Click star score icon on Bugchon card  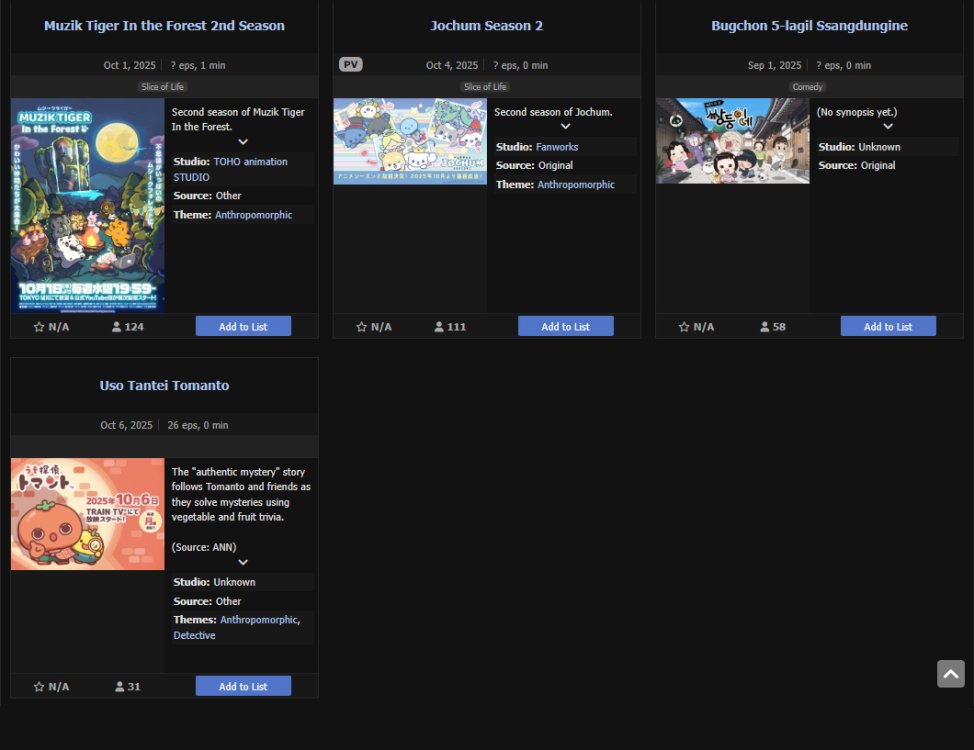[684, 327]
